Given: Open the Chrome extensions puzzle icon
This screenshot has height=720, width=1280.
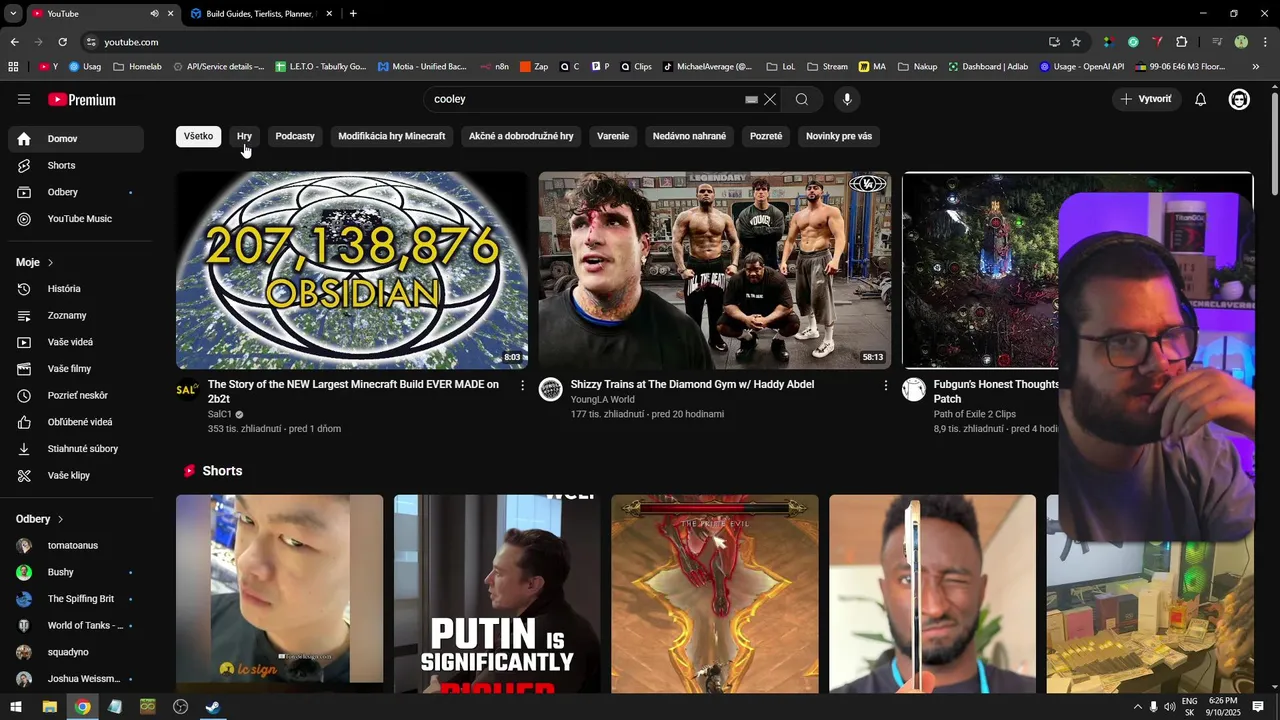Looking at the screenshot, I should [1181, 42].
